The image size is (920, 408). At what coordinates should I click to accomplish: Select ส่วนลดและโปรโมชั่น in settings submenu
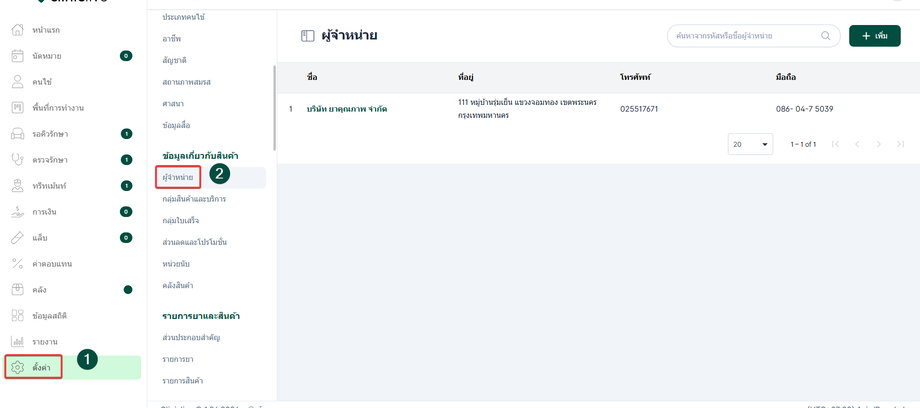tap(195, 242)
